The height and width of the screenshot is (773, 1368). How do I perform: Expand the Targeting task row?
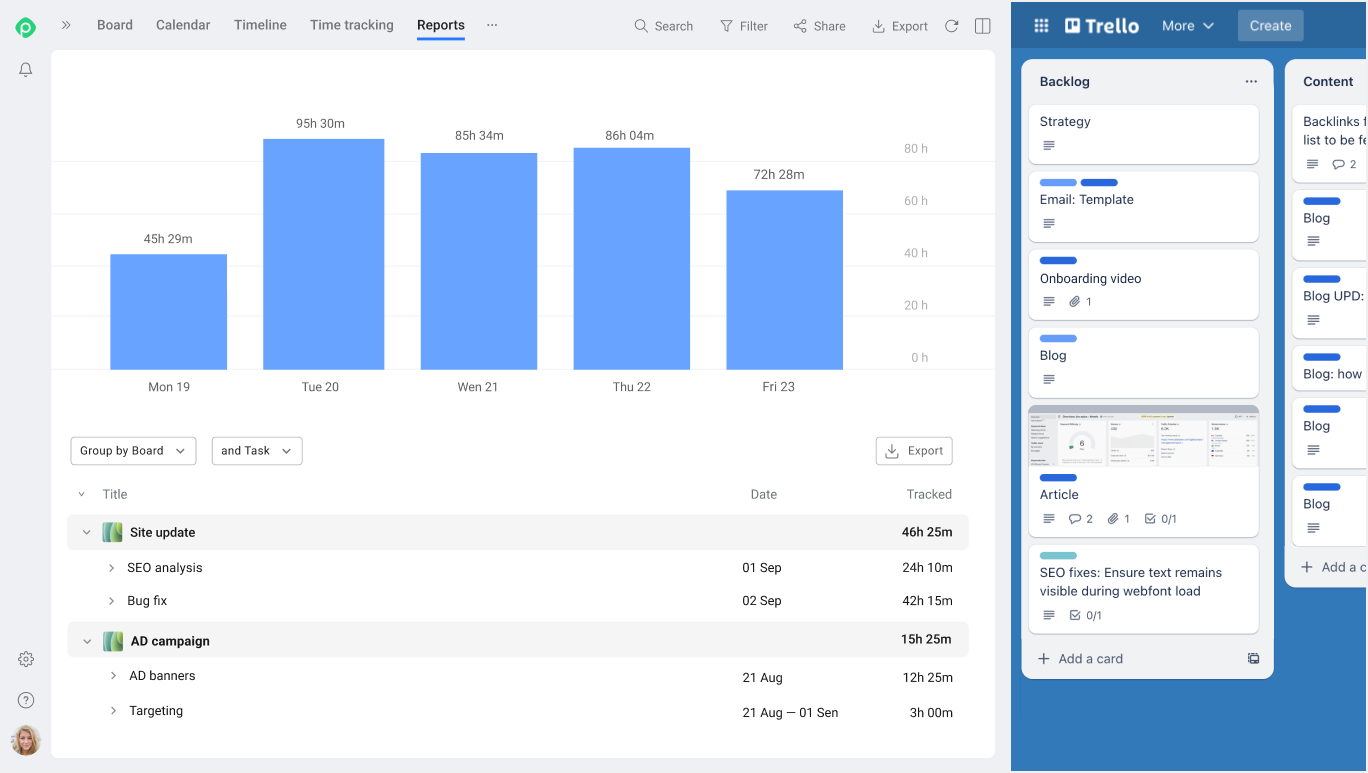113,711
